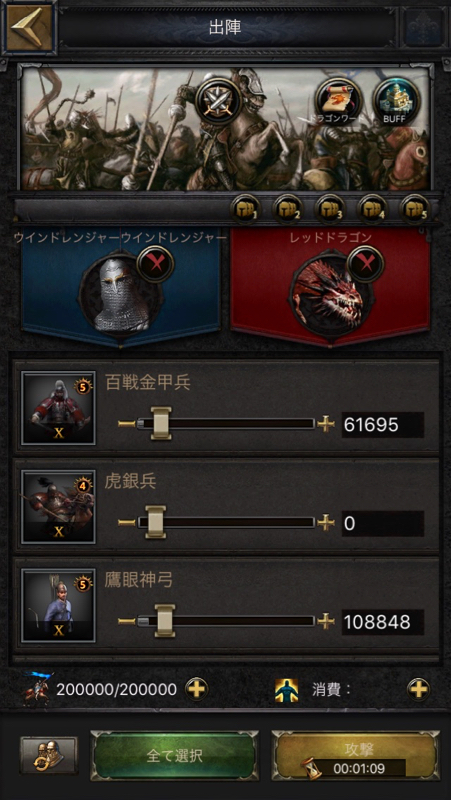Tap the back arrow icon
This screenshot has width=451, height=800.
click(x=29, y=28)
